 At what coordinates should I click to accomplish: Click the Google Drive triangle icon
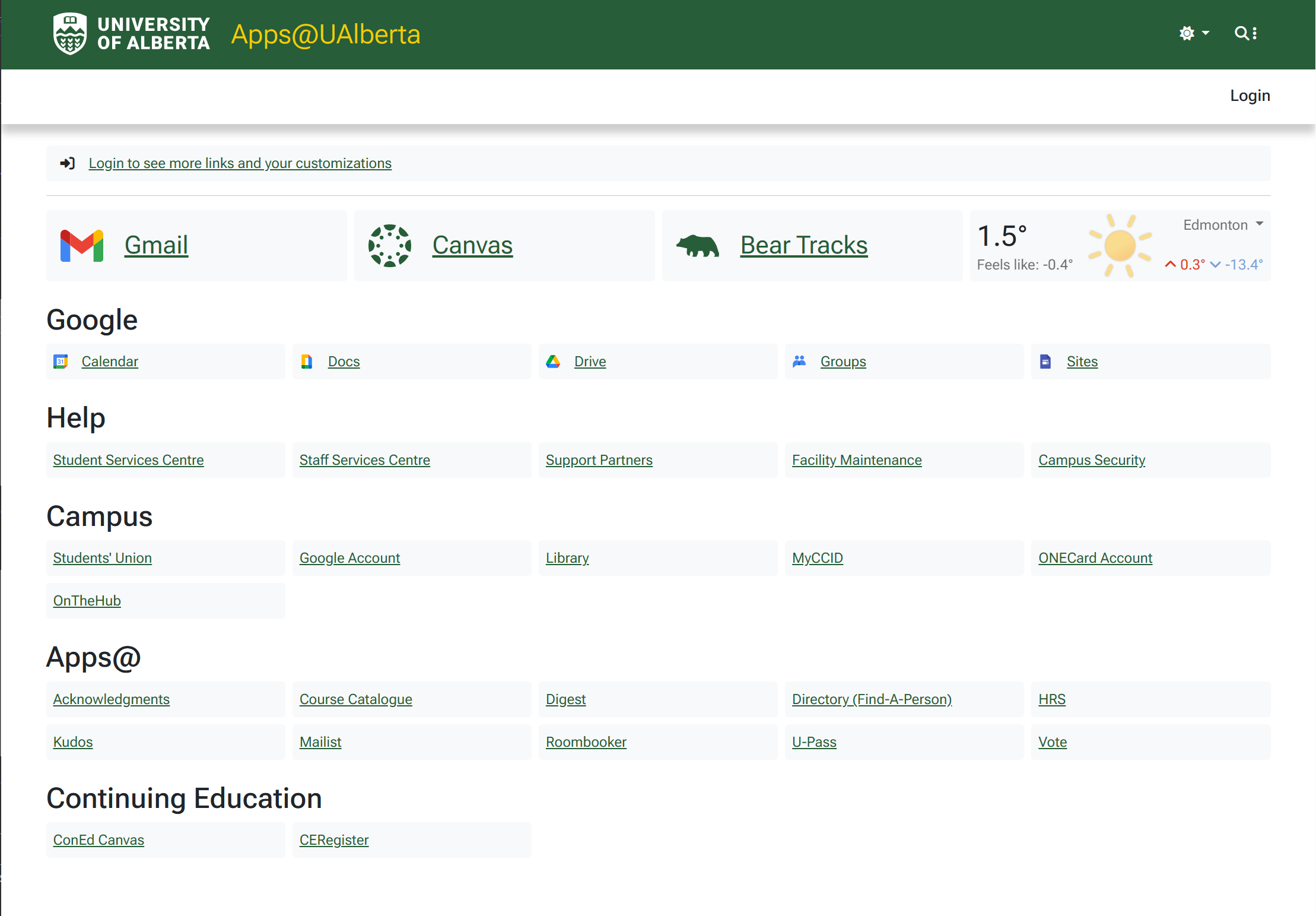(553, 362)
